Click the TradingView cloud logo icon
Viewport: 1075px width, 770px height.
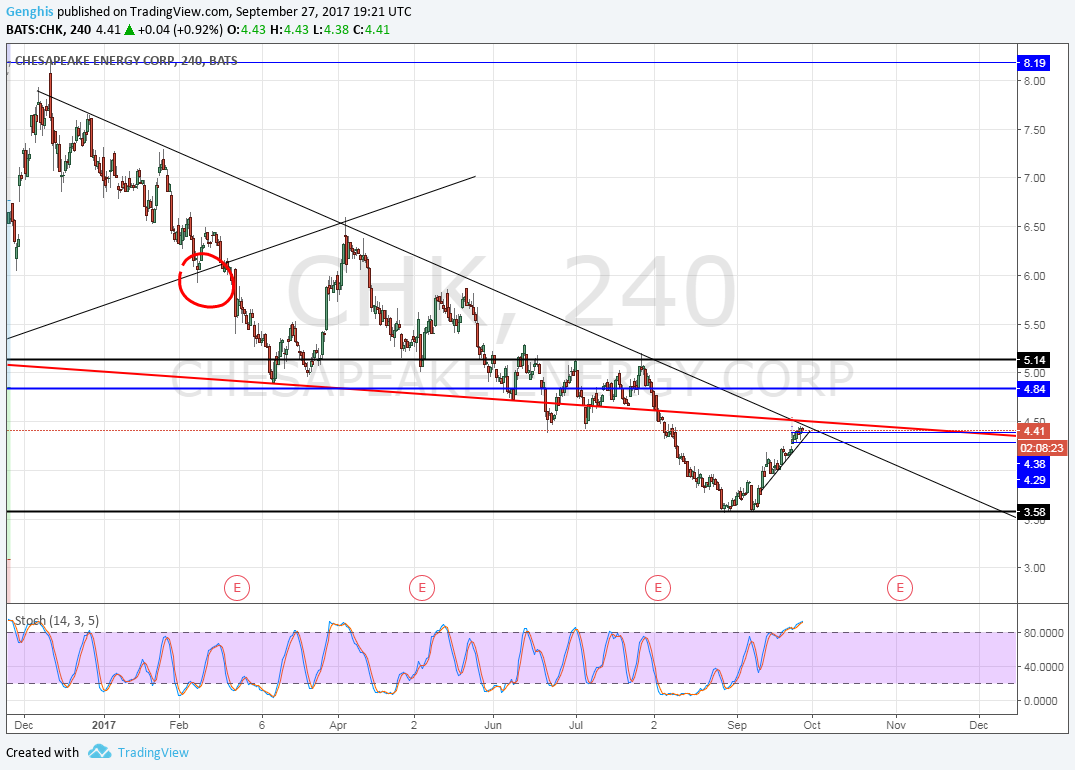coord(99,752)
